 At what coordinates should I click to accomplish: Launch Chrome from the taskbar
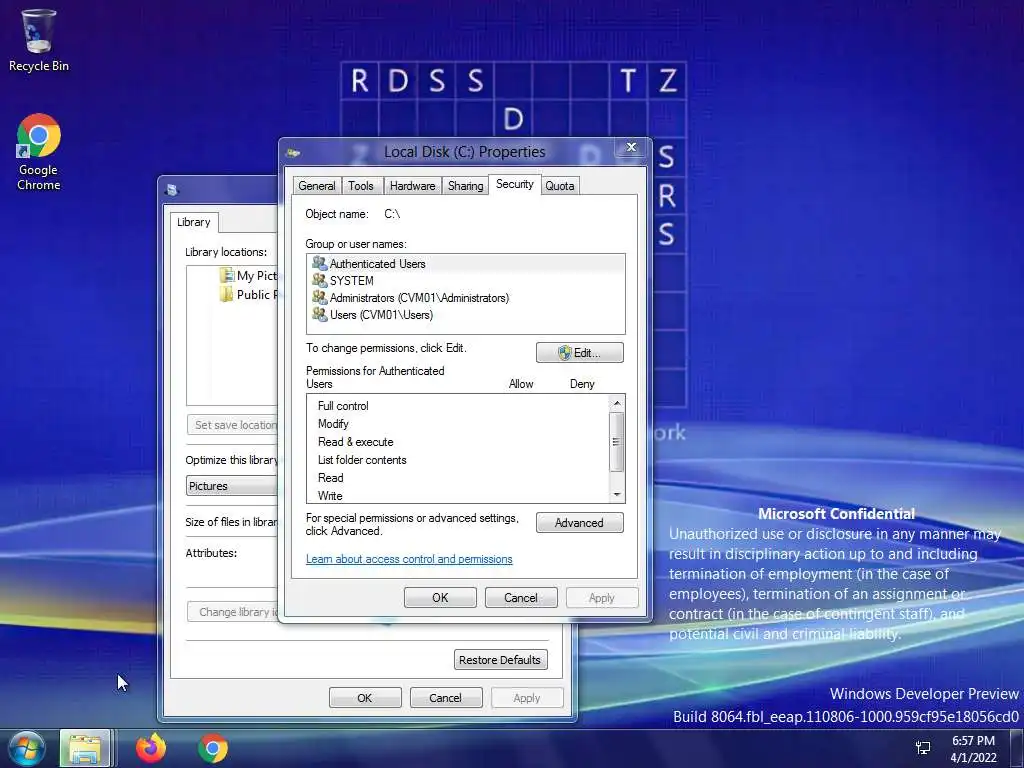213,748
